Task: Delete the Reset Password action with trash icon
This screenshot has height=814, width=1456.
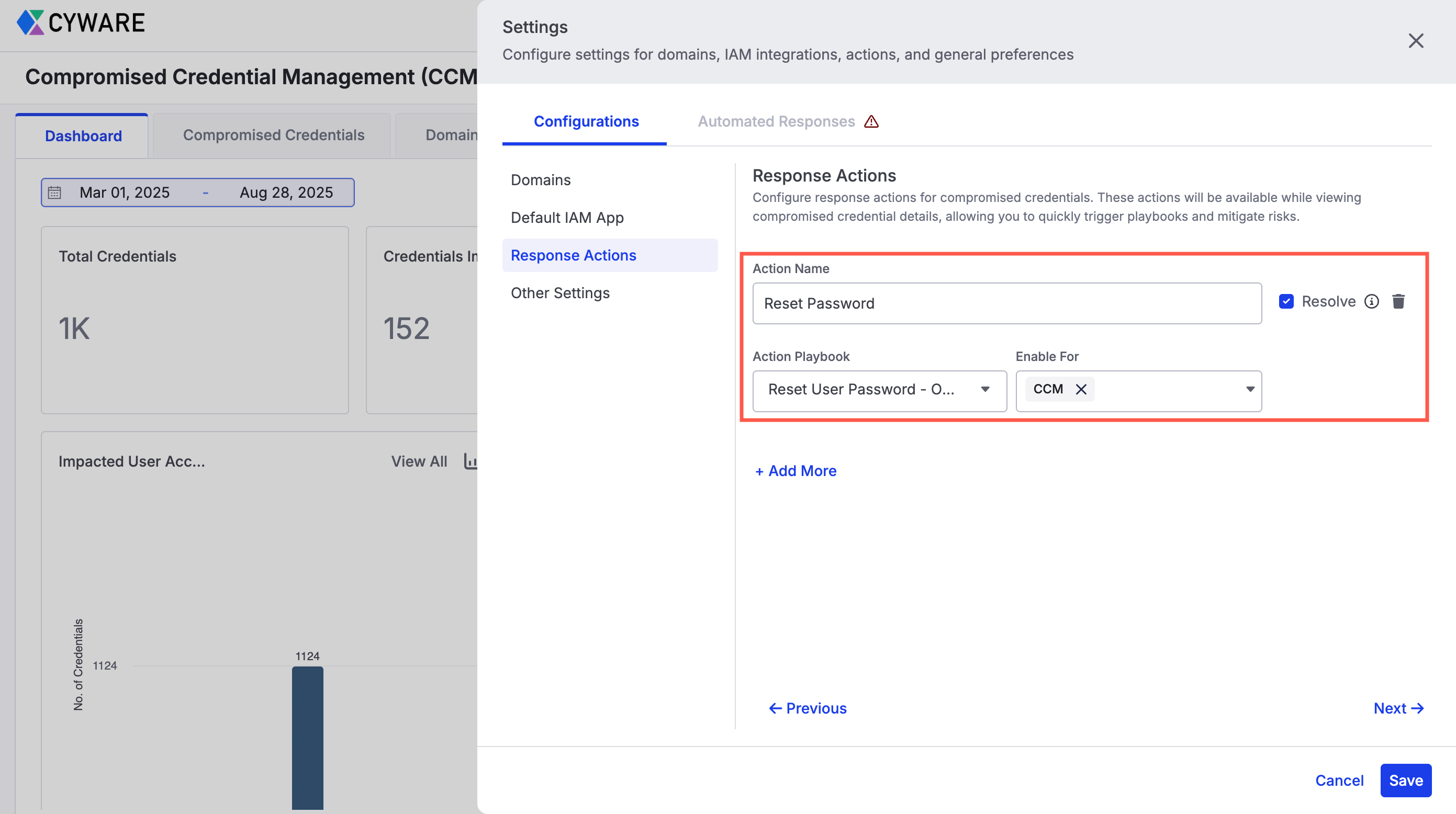Action: coord(1398,302)
